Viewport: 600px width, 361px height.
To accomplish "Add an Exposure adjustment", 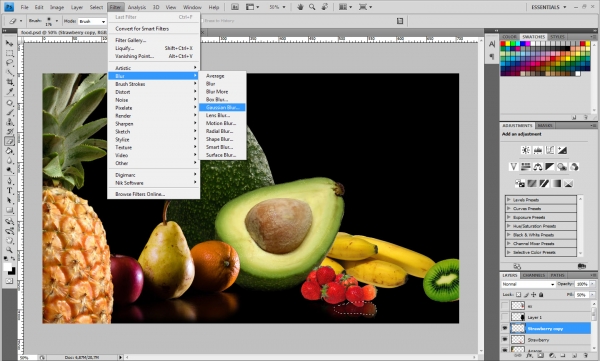I will (562, 150).
